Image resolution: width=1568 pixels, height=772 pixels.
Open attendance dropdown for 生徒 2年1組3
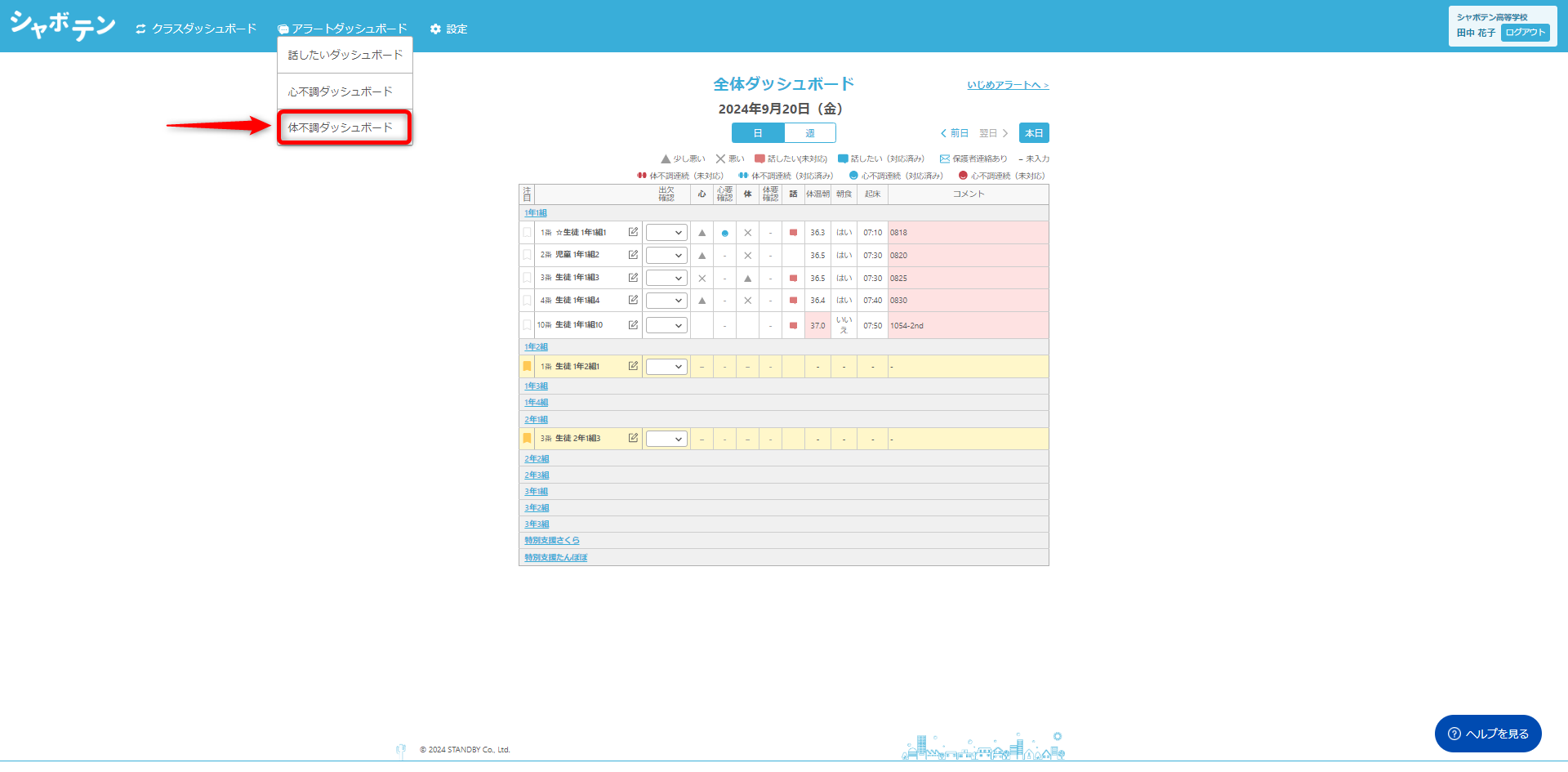pos(666,440)
